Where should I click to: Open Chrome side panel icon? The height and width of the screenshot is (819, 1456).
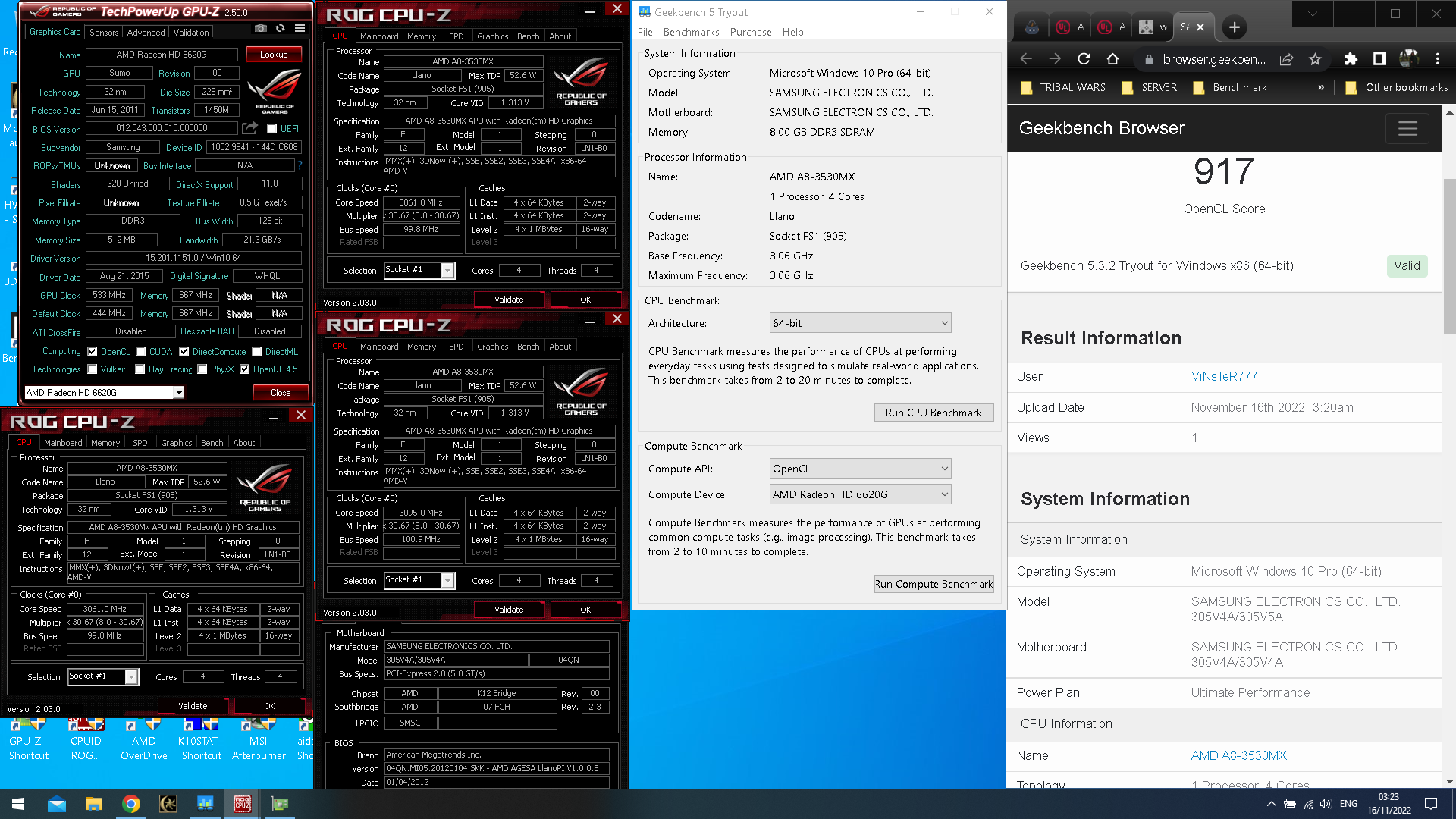coord(1379,59)
